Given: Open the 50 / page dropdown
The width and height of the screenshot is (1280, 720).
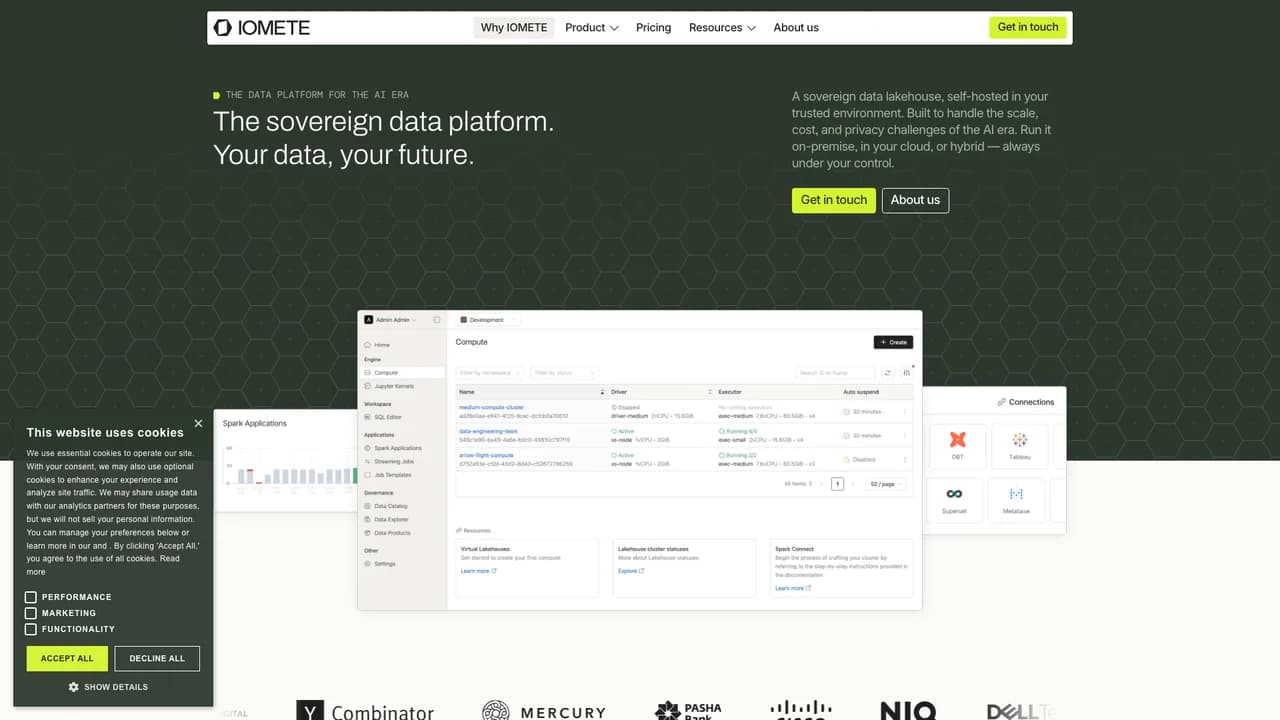Looking at the screenshot, I should 886,484.
